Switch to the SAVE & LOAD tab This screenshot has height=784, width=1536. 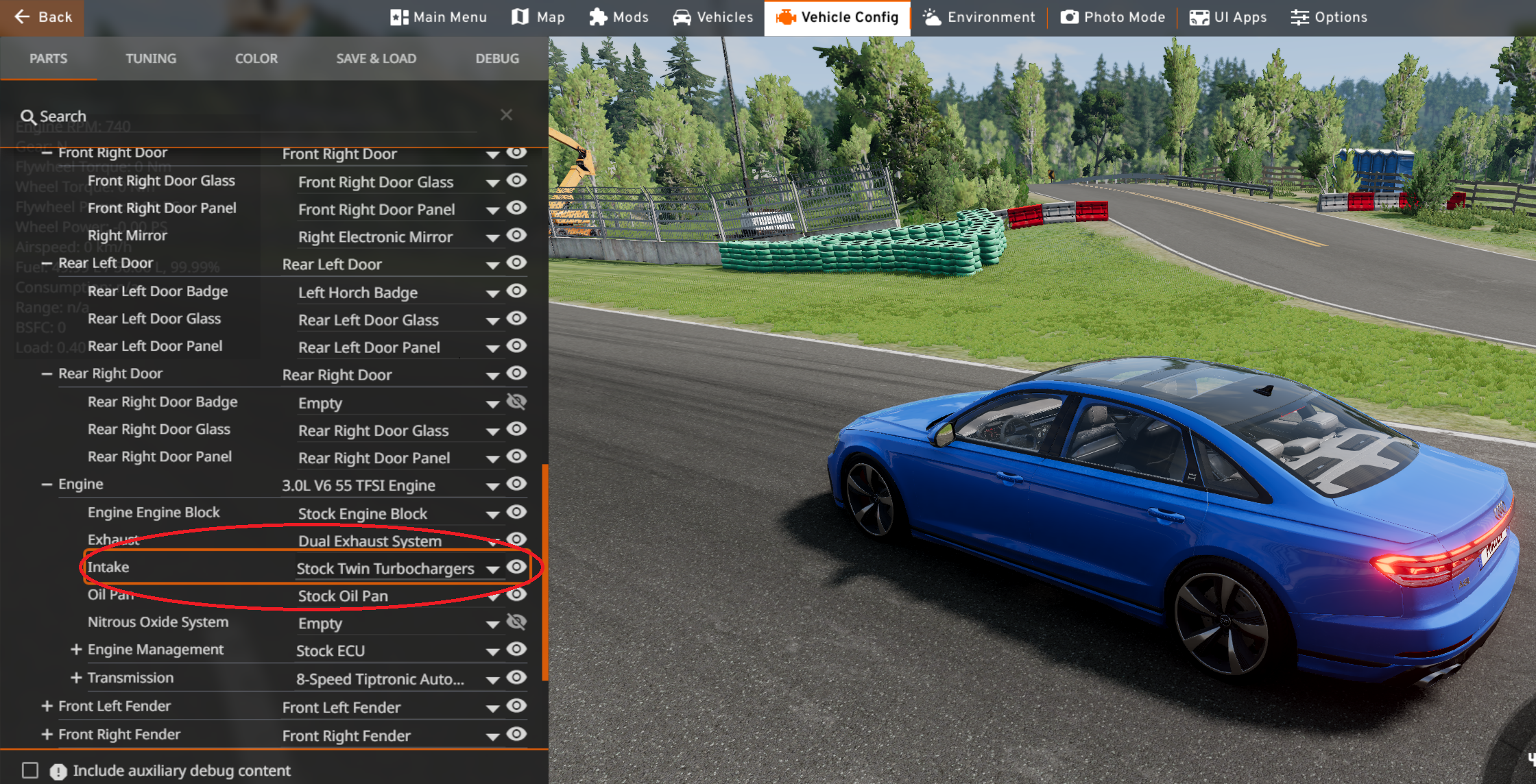[376, 59]
